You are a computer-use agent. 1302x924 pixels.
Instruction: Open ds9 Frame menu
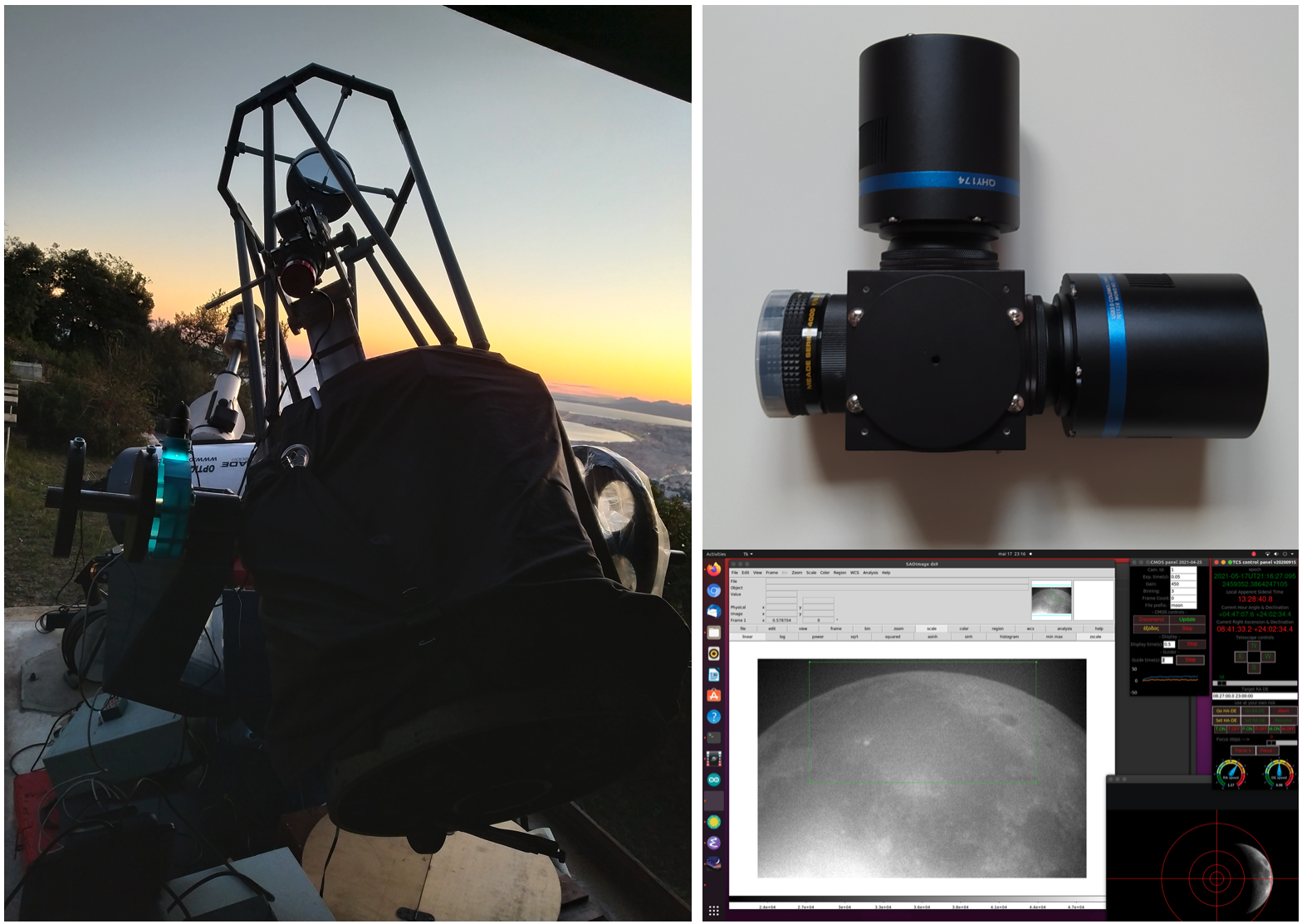(x=771, y=573)
